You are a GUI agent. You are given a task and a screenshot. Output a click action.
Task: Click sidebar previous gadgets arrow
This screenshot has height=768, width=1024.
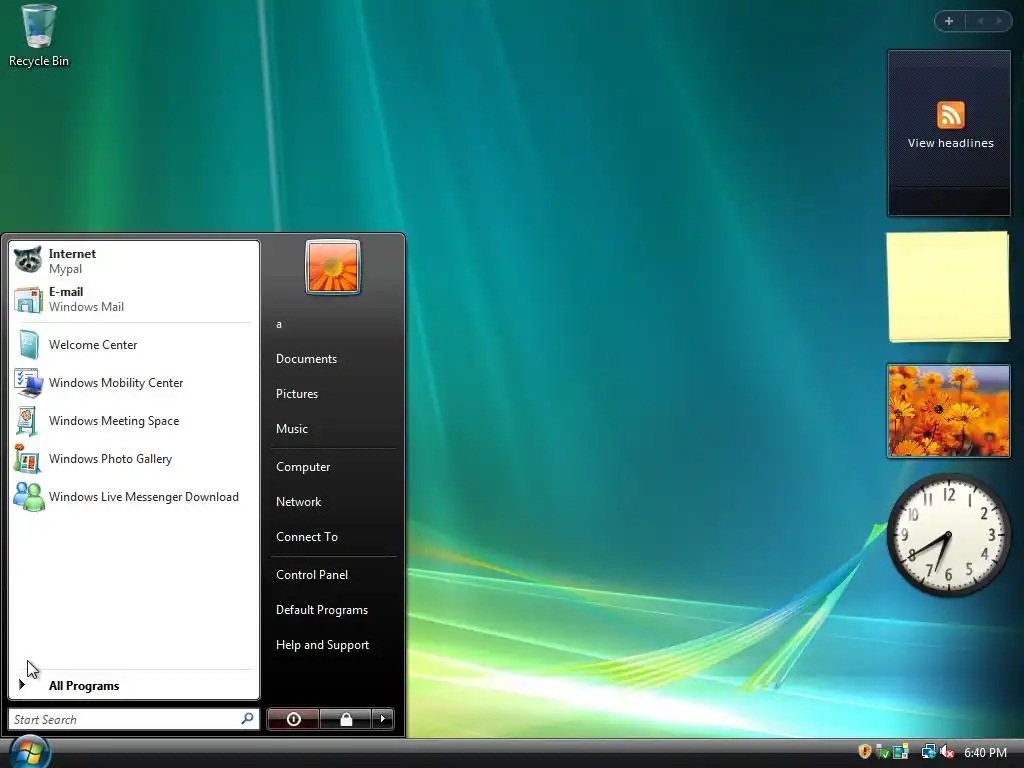[x=980, y=21]
